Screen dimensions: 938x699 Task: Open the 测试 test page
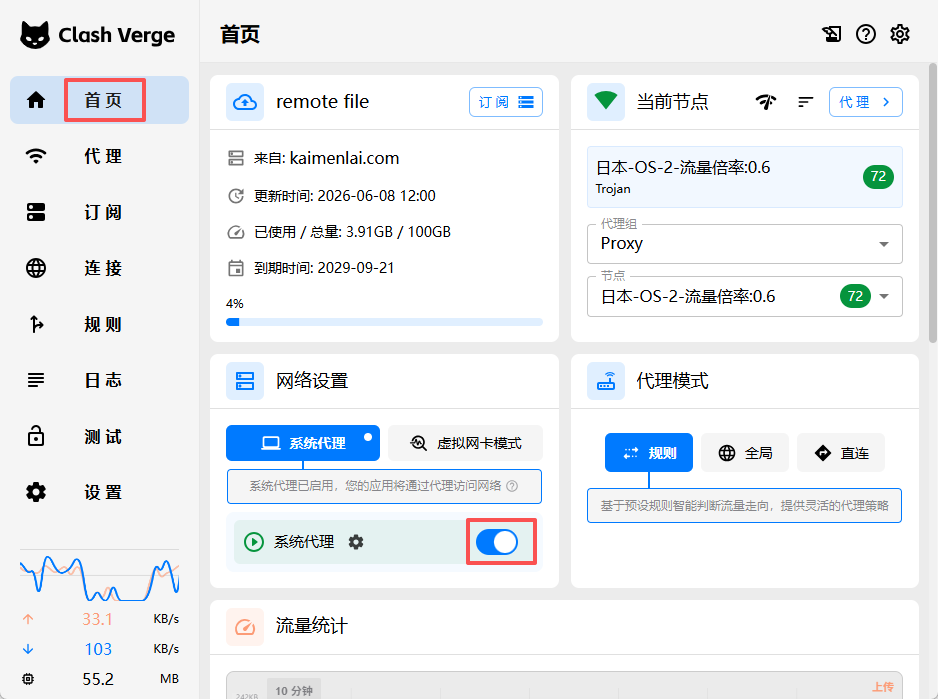click(99, 436)
